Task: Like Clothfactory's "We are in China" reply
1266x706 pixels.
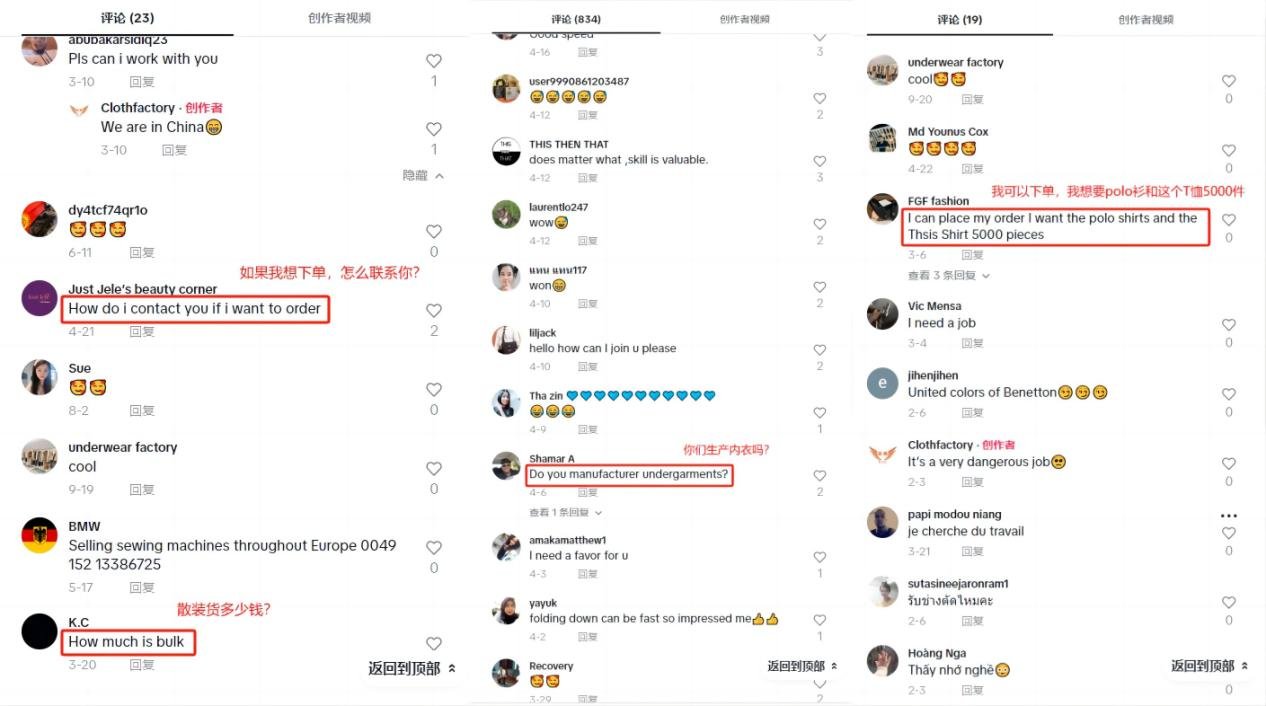Action: tap(434, 129)
